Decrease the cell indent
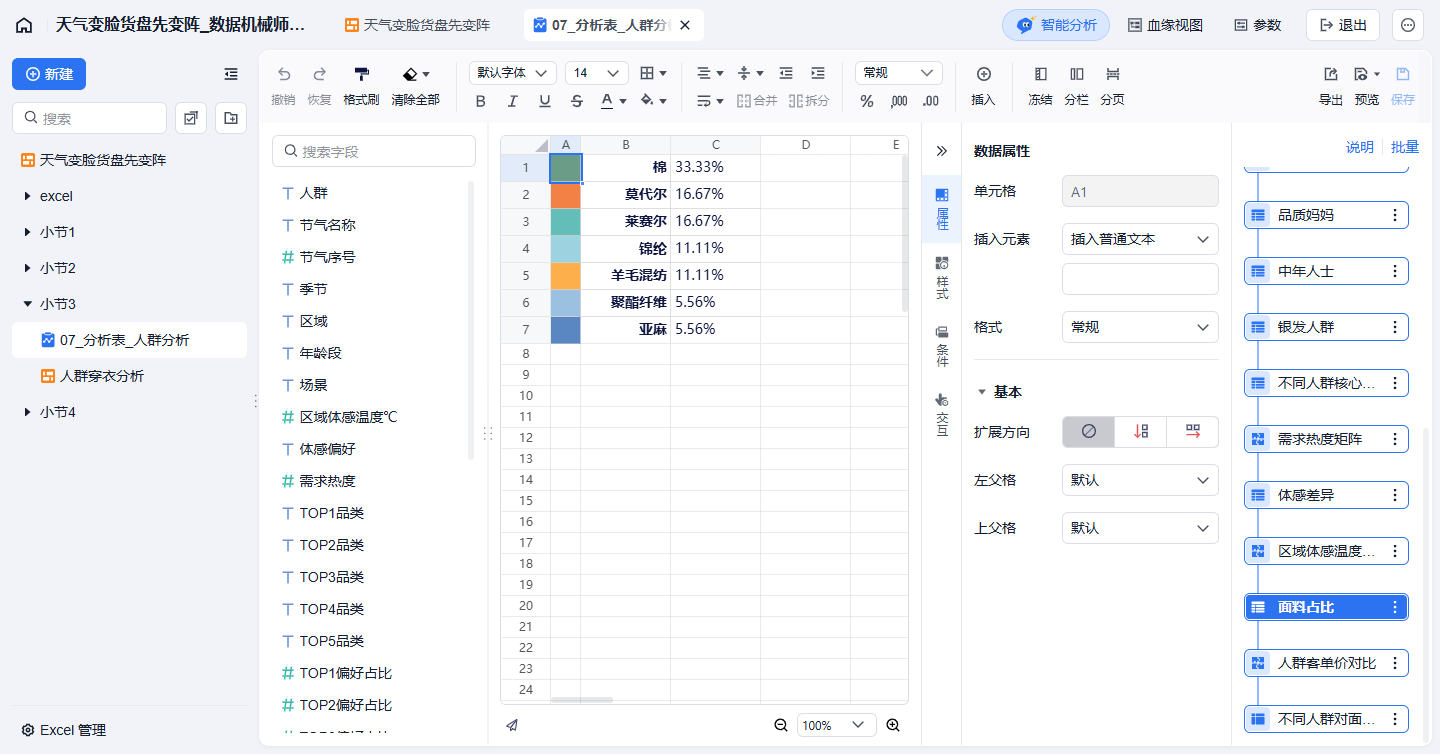1440x754 pixels. (x=786, y=73)
